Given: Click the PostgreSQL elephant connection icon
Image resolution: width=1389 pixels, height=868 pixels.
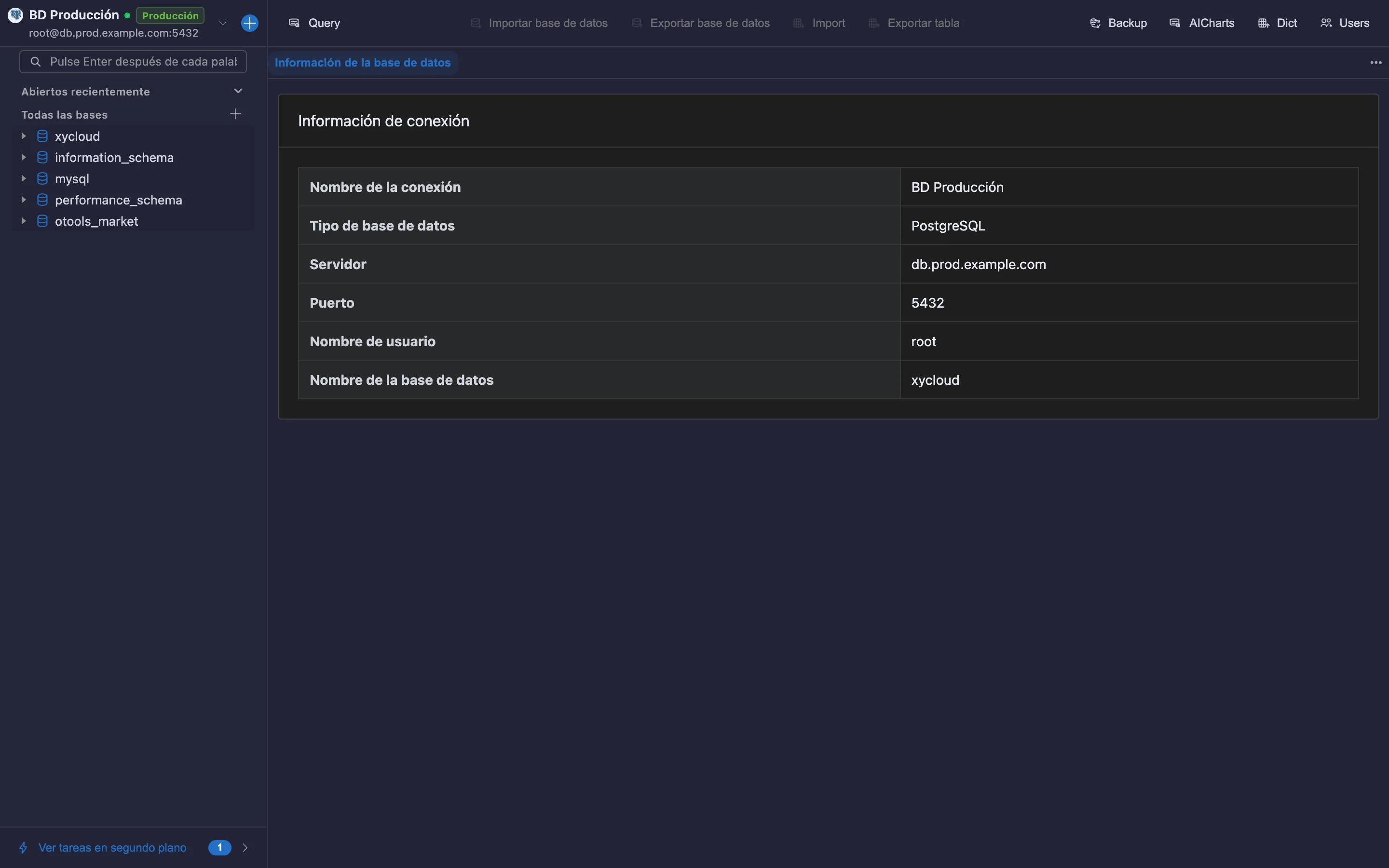Looking at the screenshot, I should 15,15.
